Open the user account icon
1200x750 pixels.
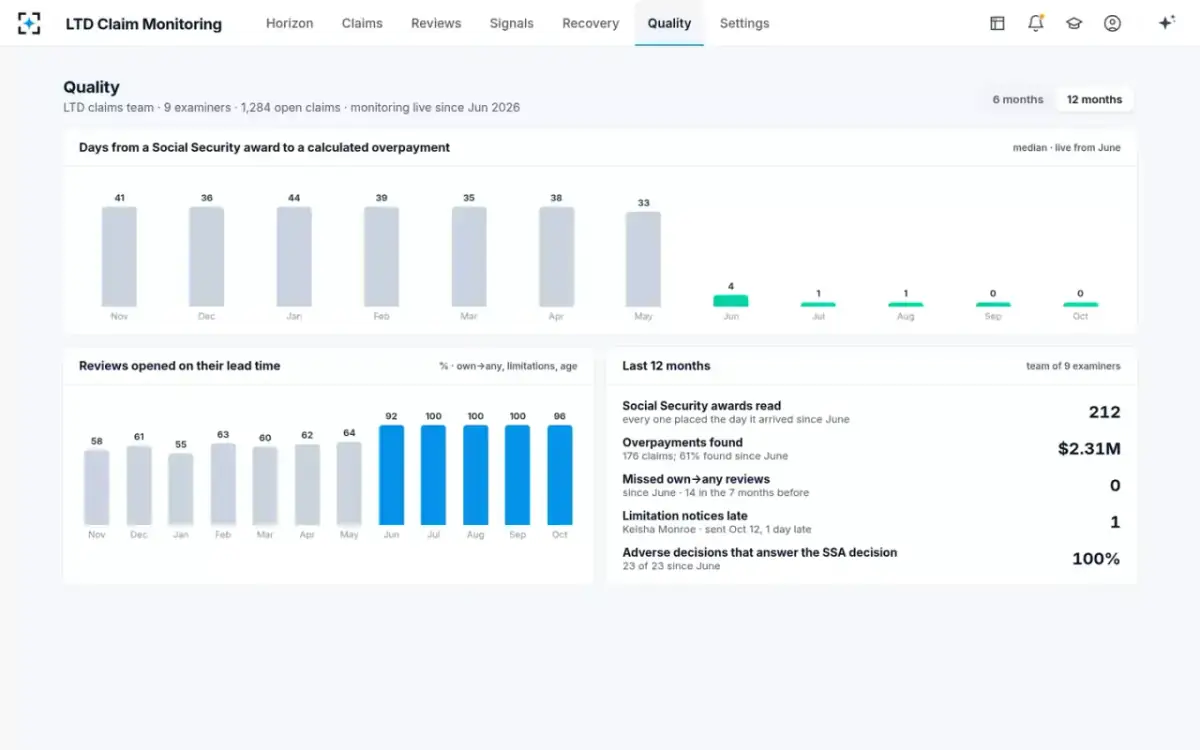(1112, 23)
